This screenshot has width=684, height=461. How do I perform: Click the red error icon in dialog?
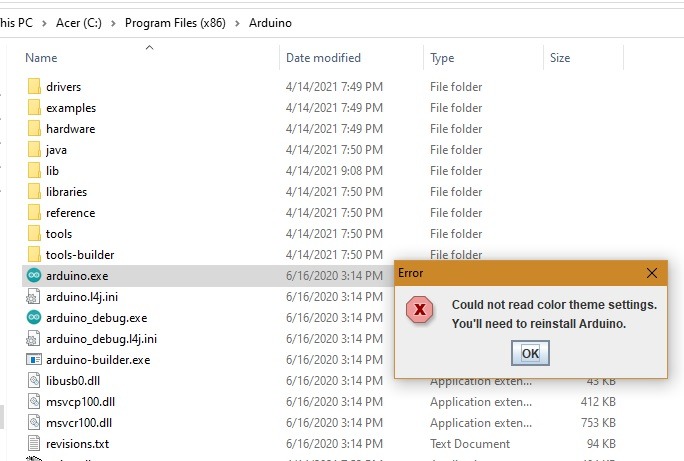(420, 310)
